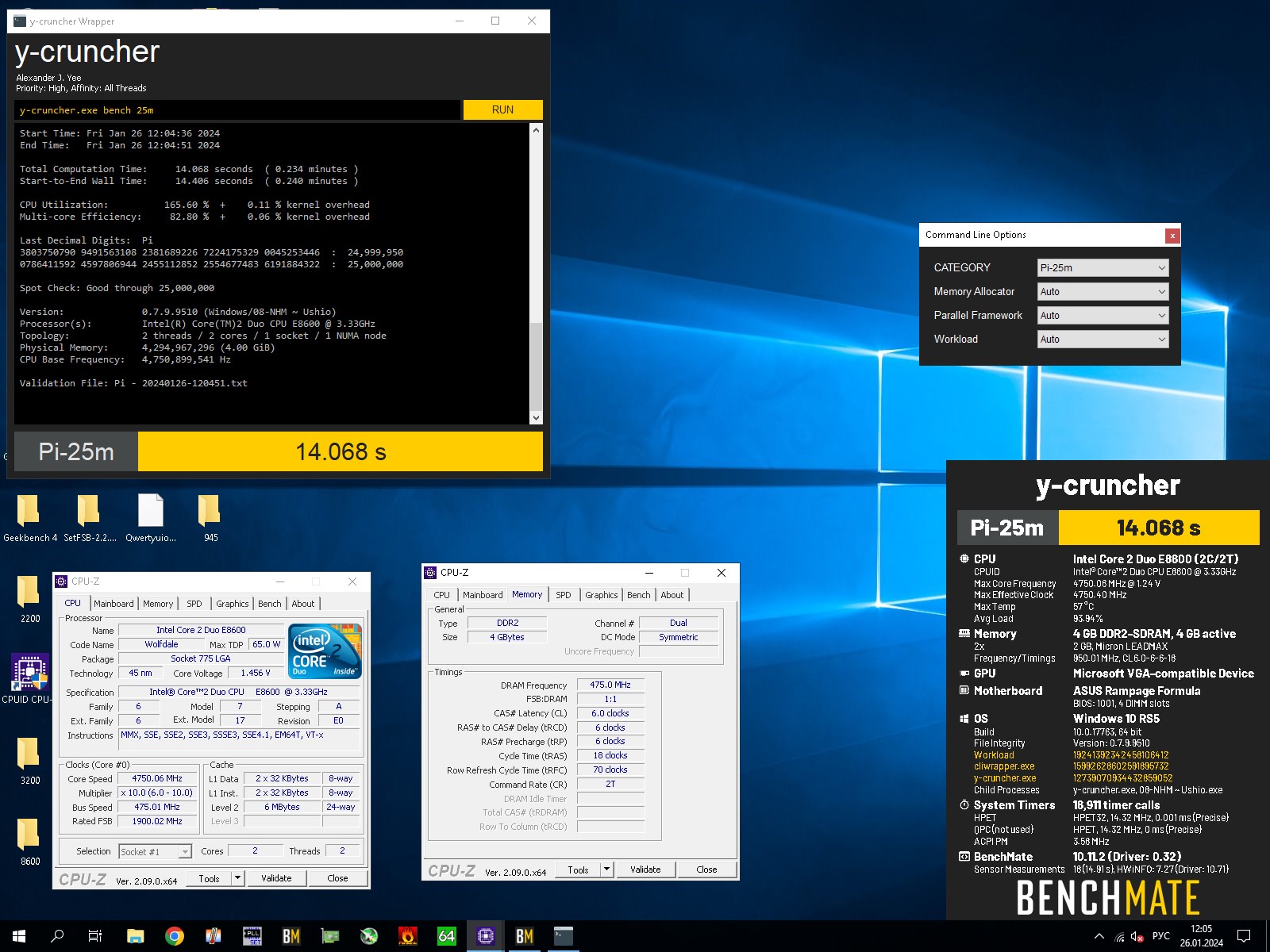Close the Command Line Options panel
The width and height of the screenshot is (1270, 952).
coord(1172,236)
